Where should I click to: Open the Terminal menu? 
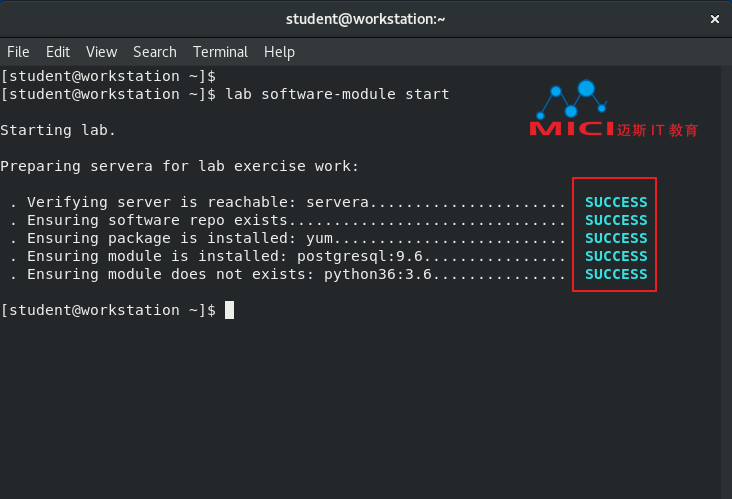220,52
